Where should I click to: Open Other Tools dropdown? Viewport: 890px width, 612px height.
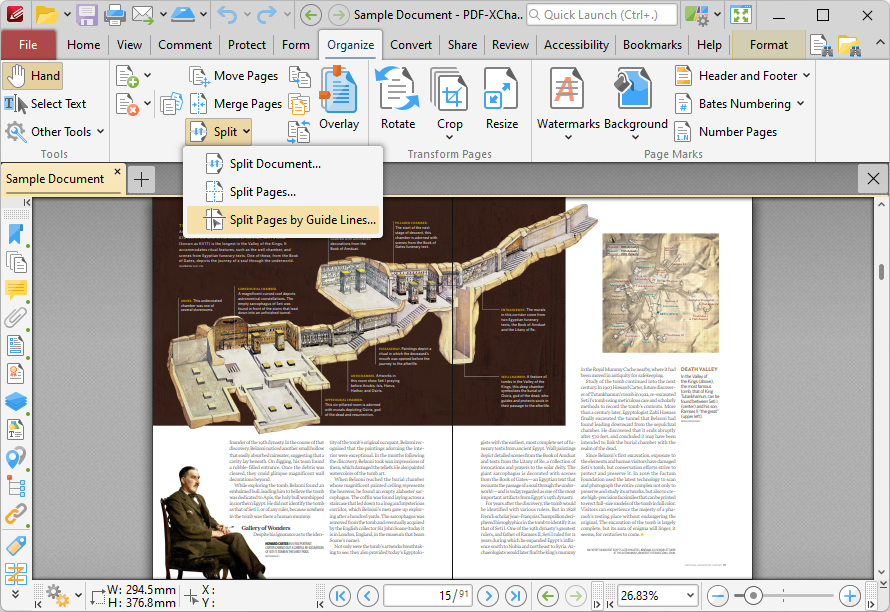click(54, 132)
